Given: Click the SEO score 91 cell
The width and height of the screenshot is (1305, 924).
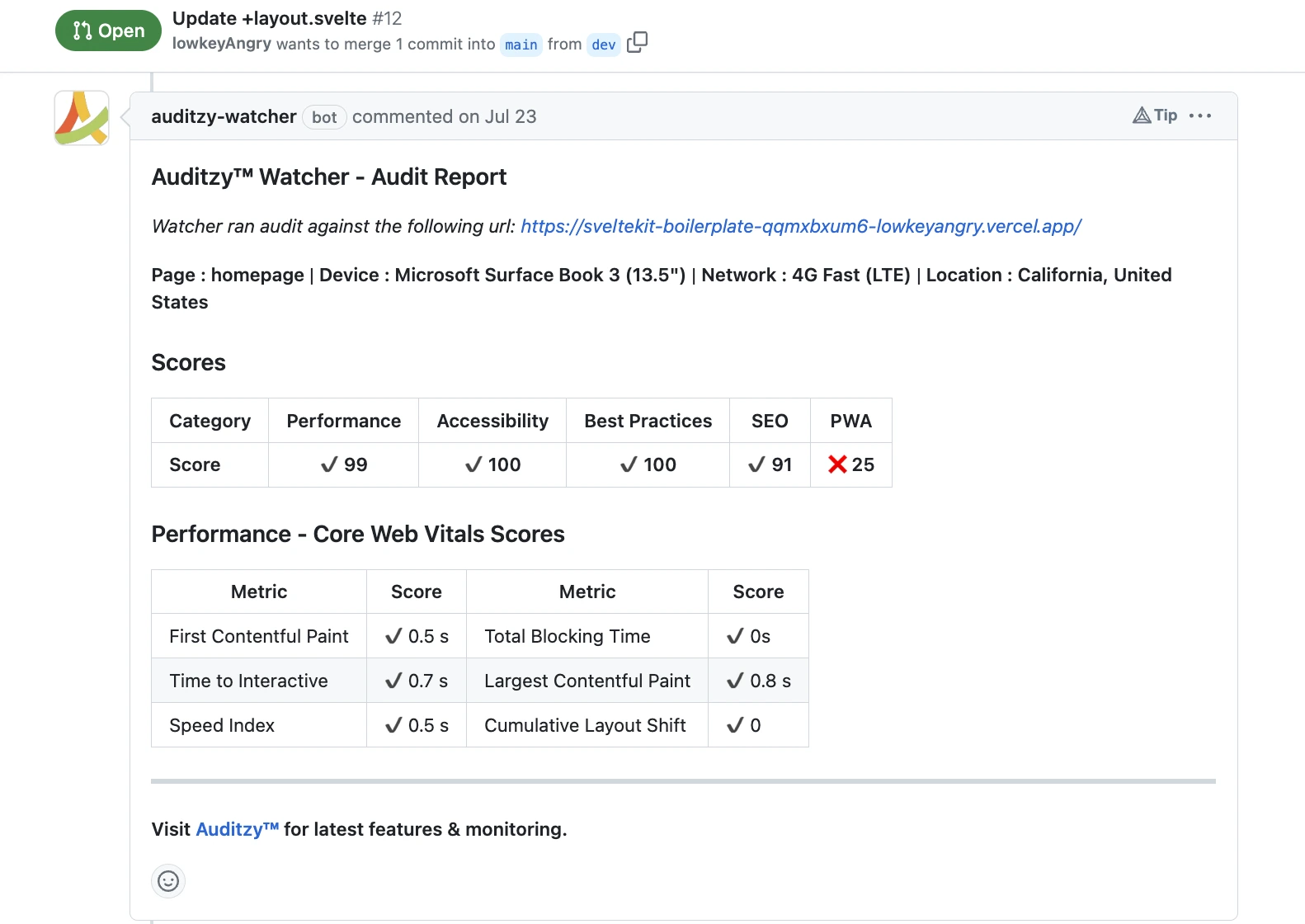Looking at the screenshot, I should point(770,464).
